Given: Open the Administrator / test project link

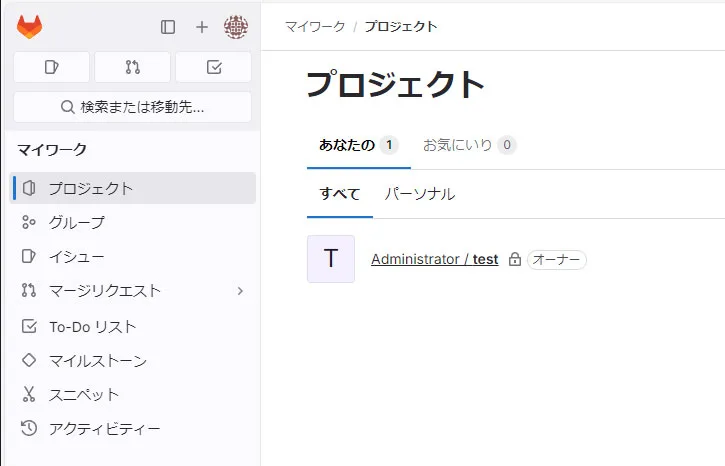Looking at the screenshot, I should [x=435, y=259].
